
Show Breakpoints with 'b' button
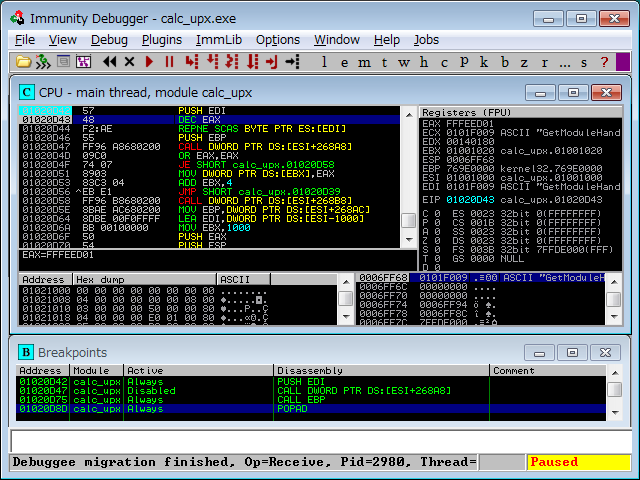(x=504, y=62)
